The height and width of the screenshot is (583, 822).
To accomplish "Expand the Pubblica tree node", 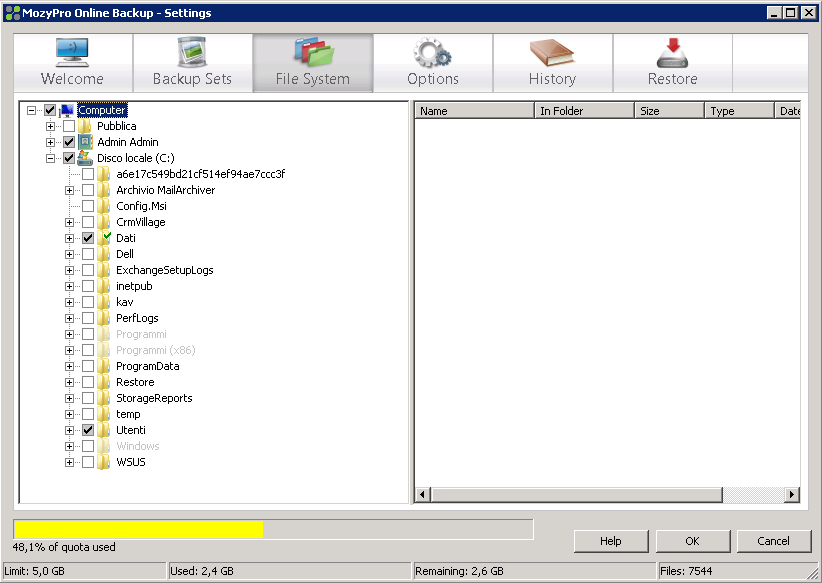I will click(50, 126).
